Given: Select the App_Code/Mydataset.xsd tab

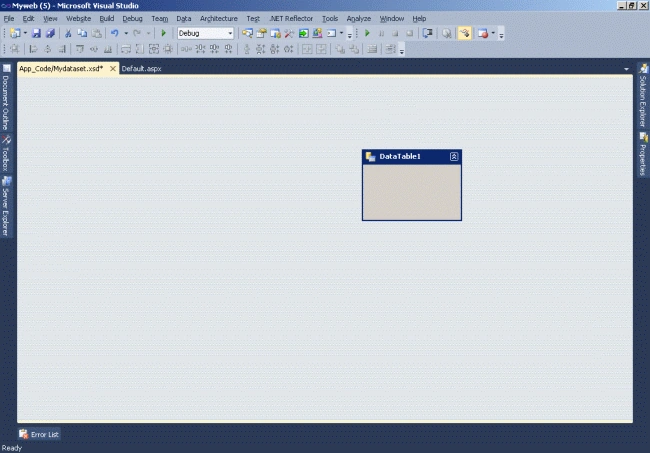Looking at the screenshot, I should 61,69.
